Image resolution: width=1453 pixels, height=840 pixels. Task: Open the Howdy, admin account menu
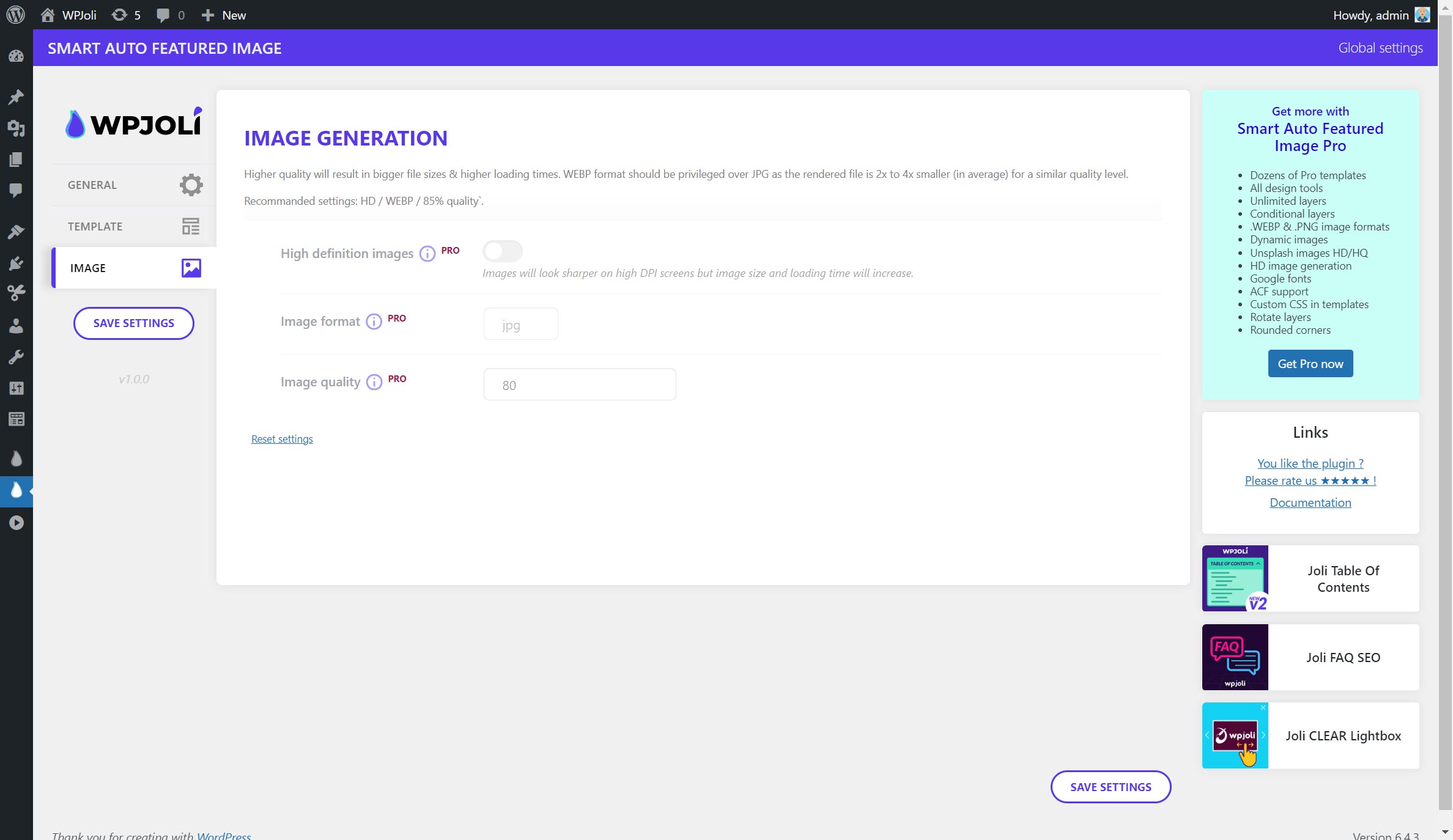coord(1381,15)
